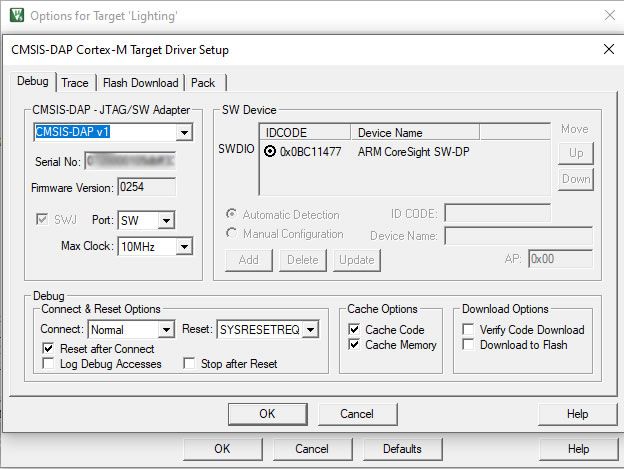Open the Pack tab
This screenshot has width=624, height=469.
(203, 83)
